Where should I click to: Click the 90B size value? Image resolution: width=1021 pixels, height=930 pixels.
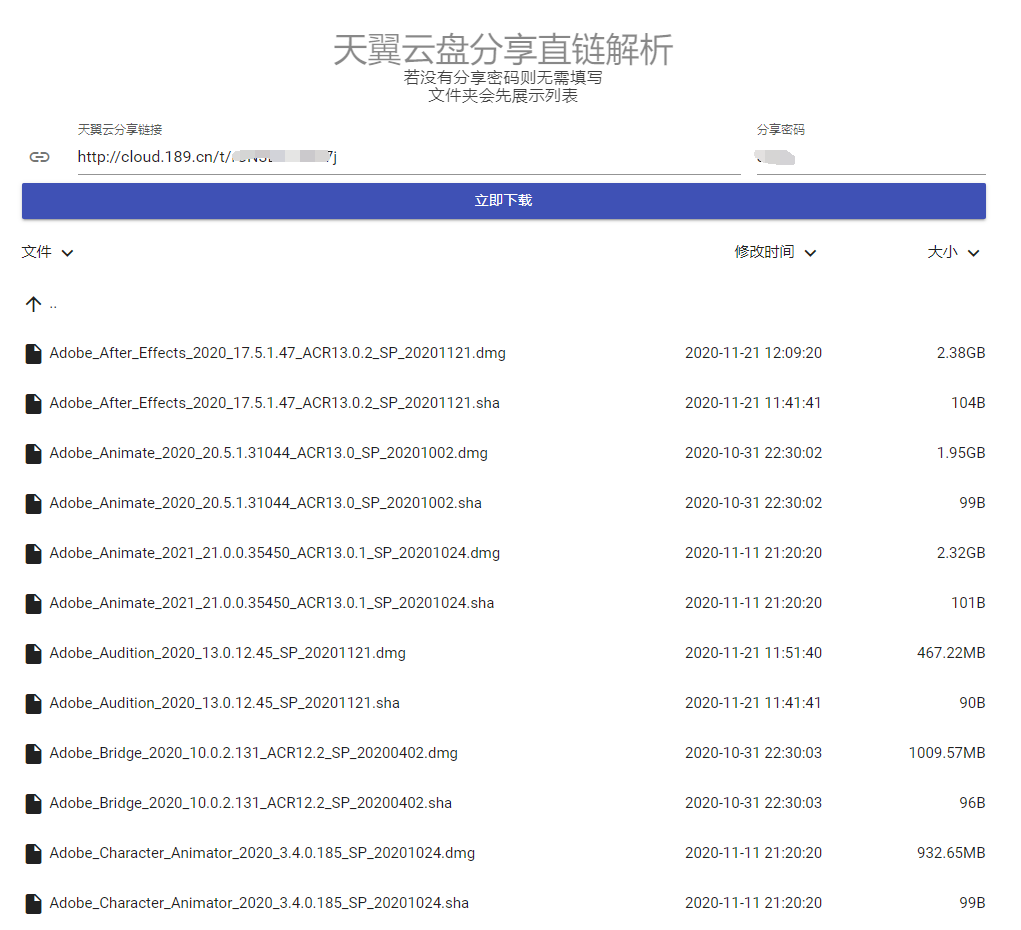(972, 703)
